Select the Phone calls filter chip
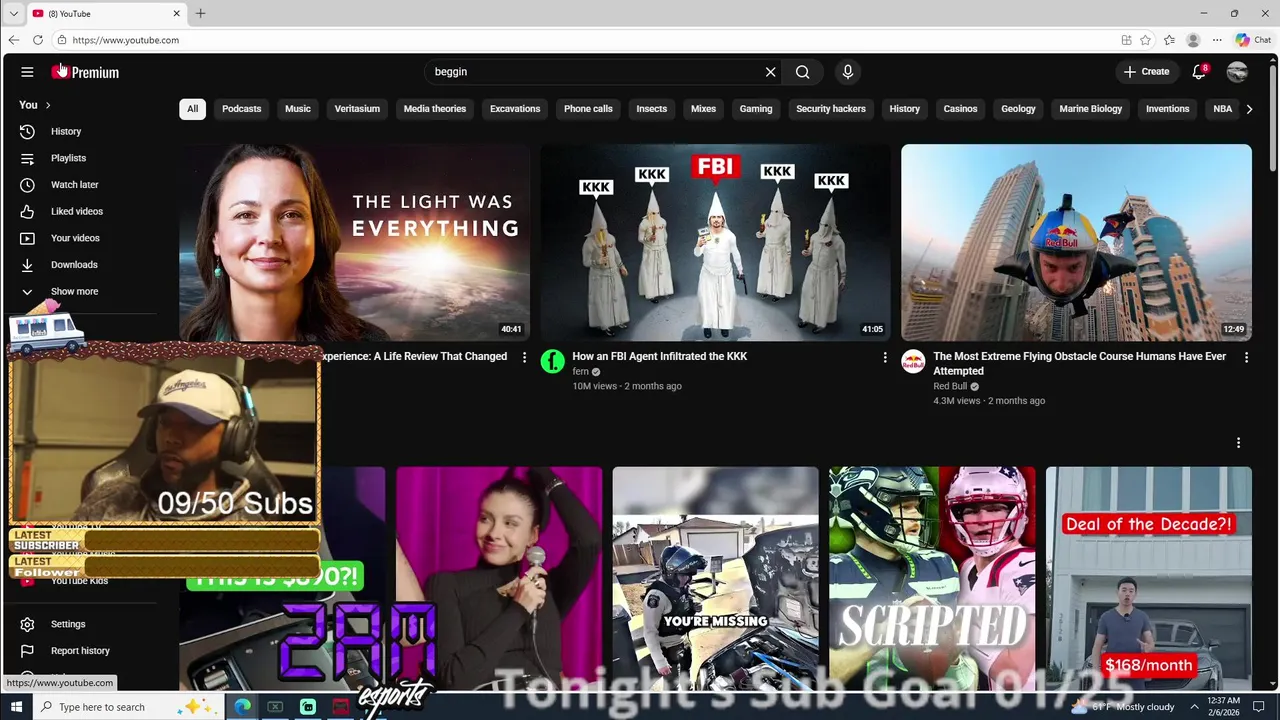1280x720 pixels. [x=588, y=109]
